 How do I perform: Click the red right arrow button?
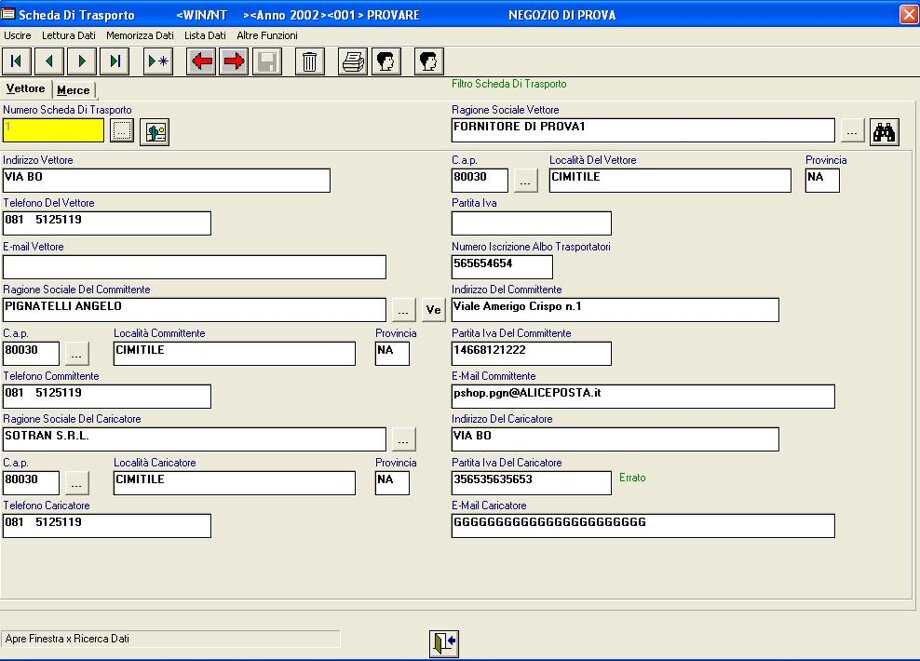click(x=234, y=62)
